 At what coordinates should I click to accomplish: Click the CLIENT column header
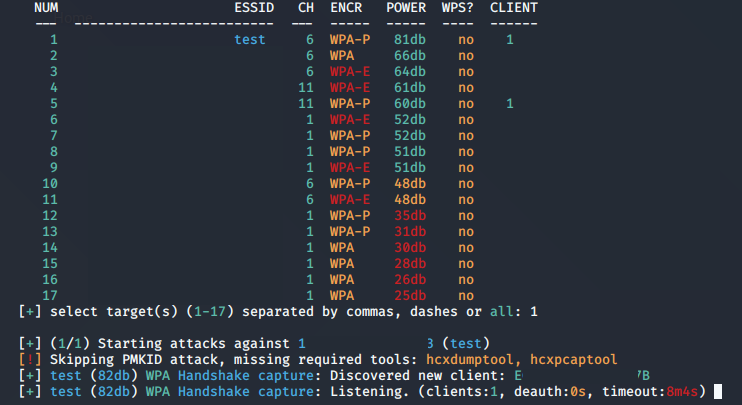tap(514, 8)
